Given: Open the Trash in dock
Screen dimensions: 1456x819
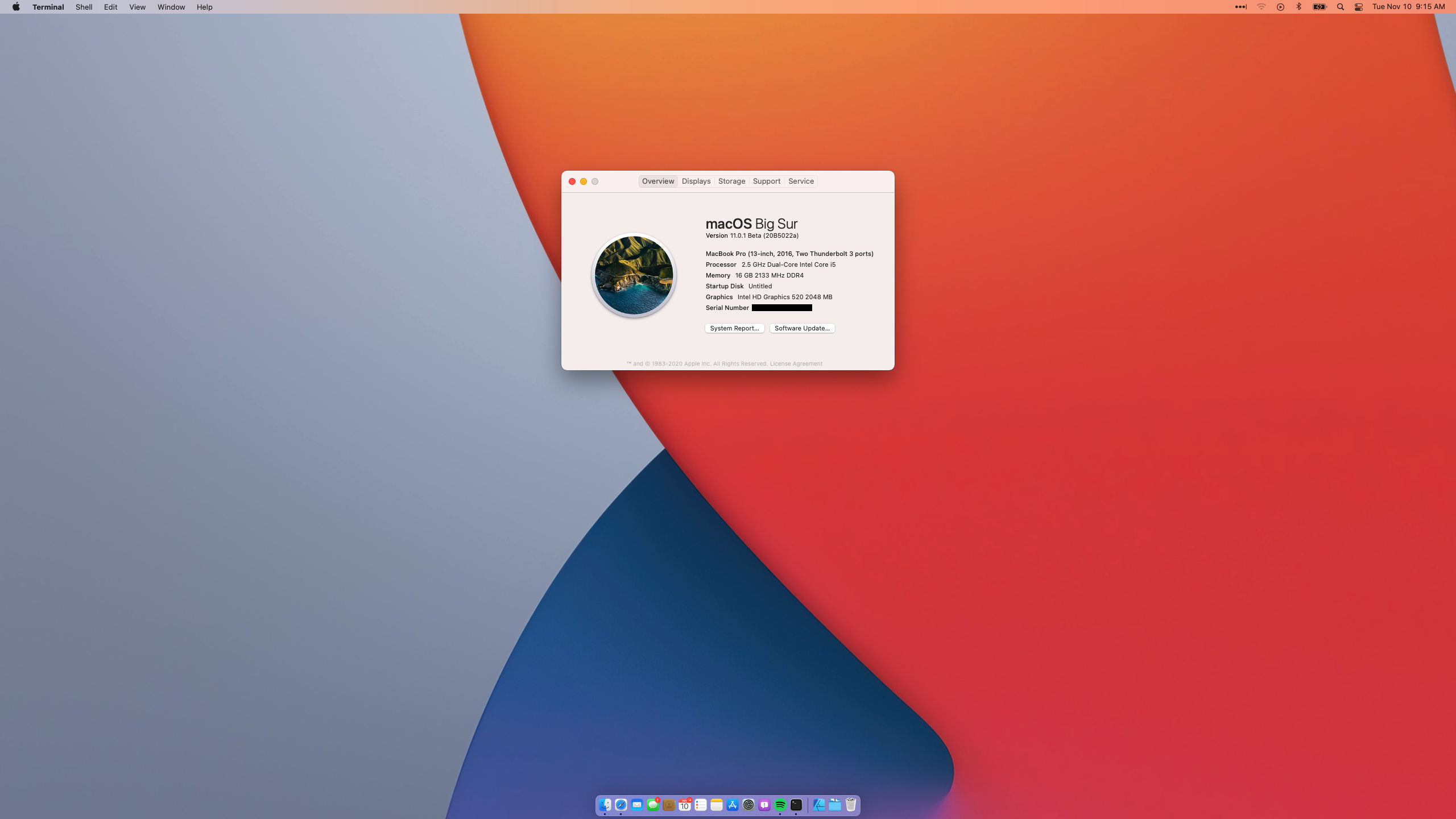Looking at the screenshot, I should point(851,805).
